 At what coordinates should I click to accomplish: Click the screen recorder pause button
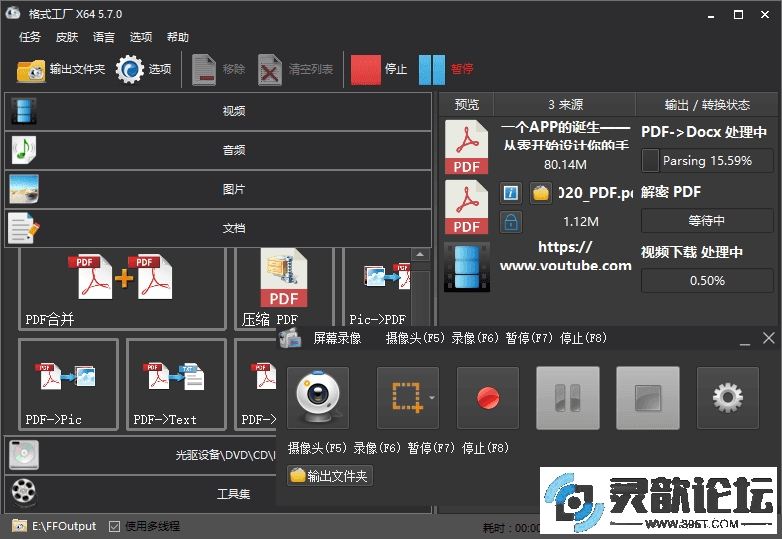point(568,398)
